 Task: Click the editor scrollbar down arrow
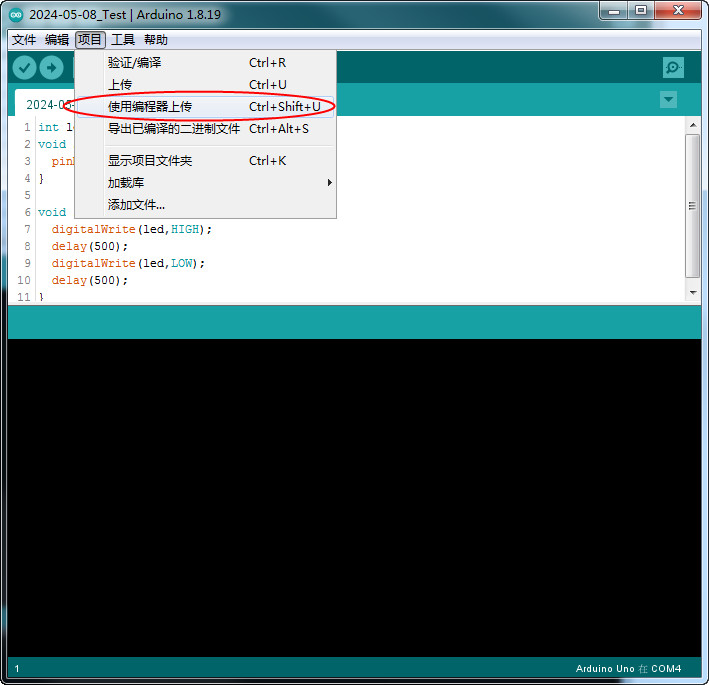(693, 293)
